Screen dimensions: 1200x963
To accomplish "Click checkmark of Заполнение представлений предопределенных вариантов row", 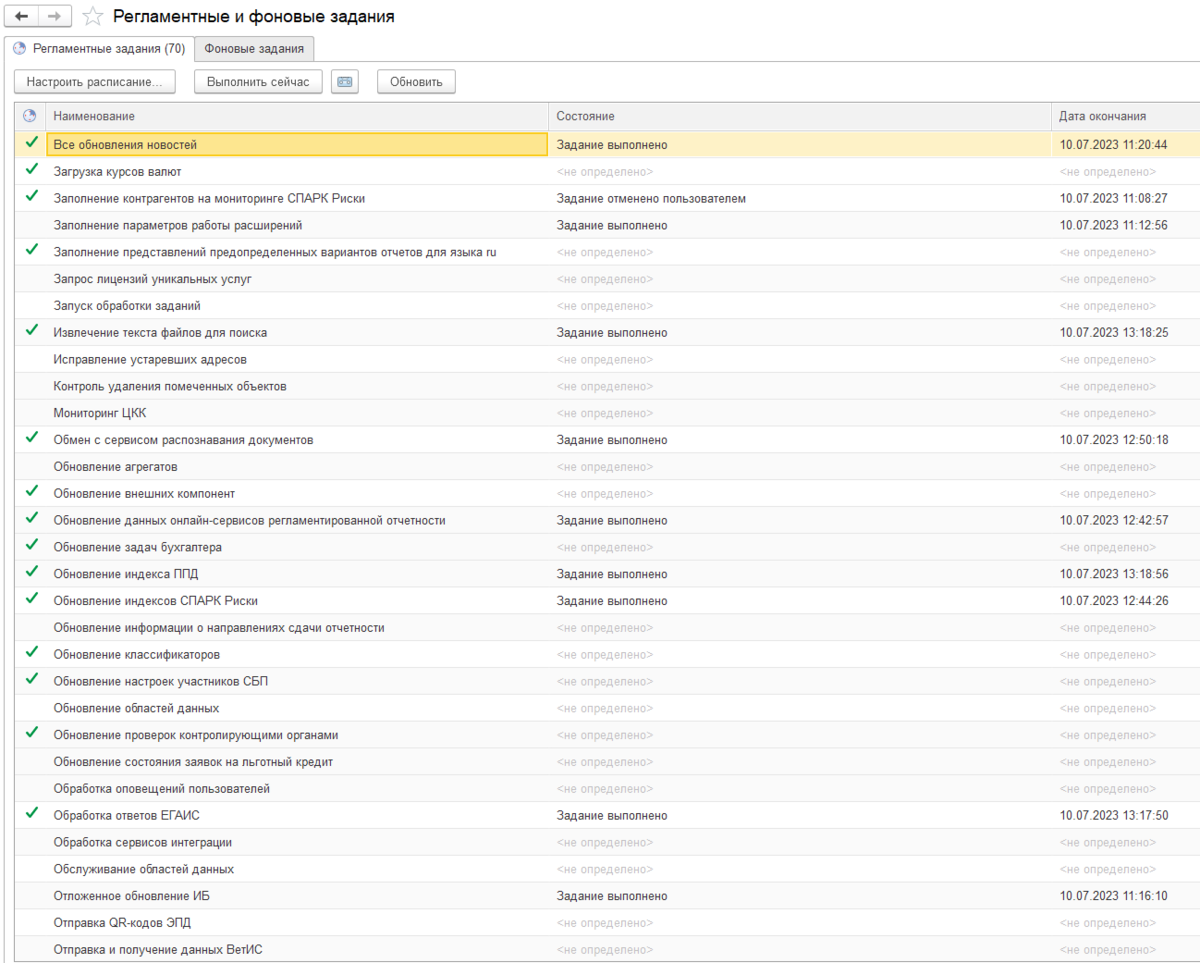I will coord(31,251).
